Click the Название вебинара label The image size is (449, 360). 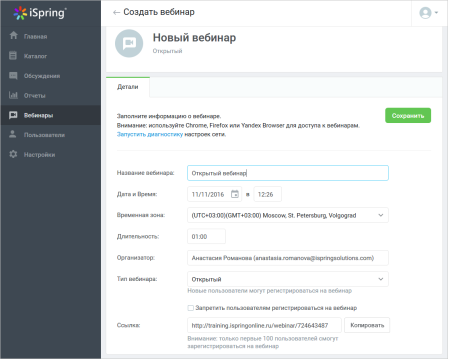(x=145, y=173)
